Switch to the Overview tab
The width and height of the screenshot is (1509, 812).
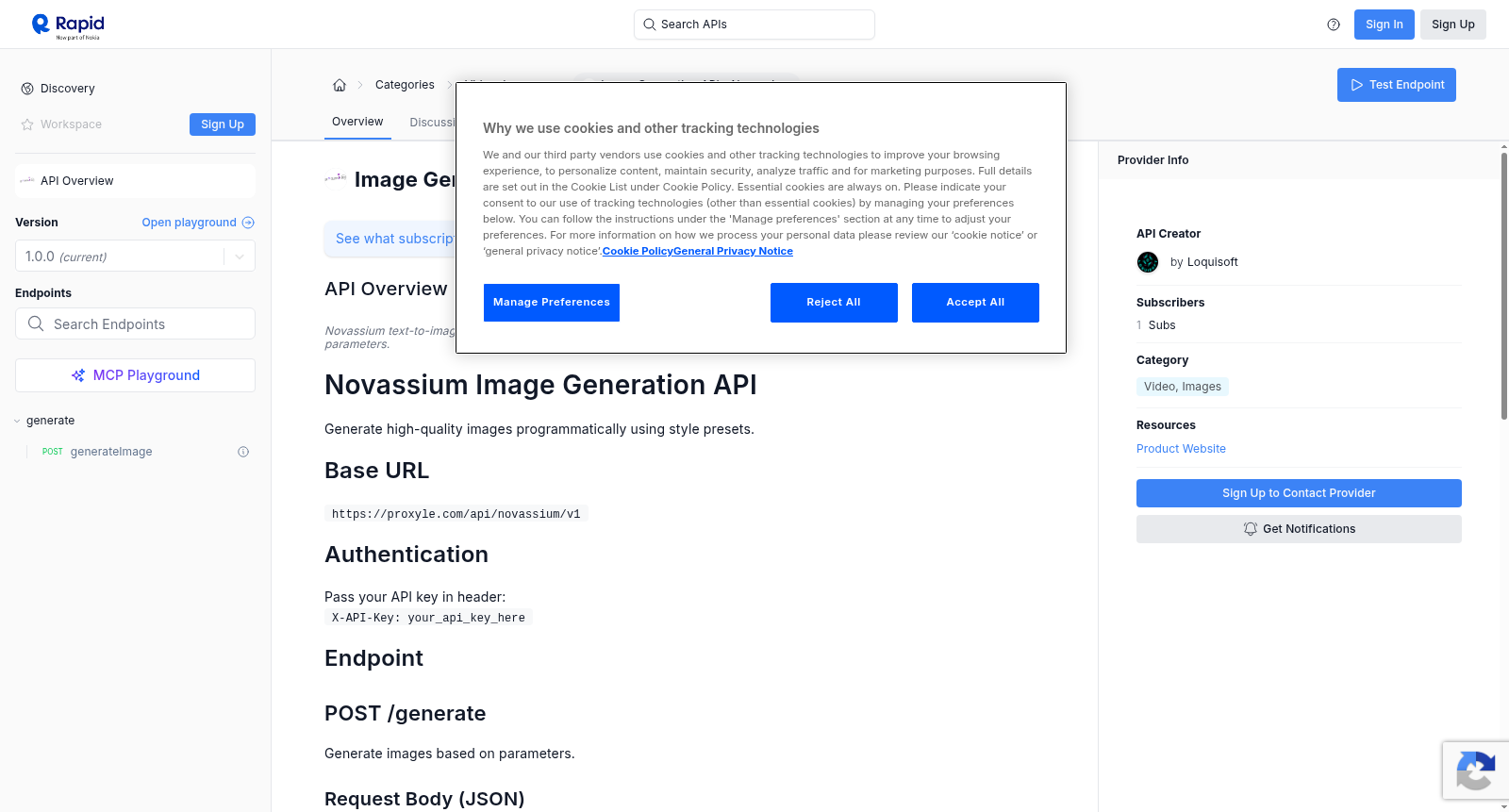point(357,122)
